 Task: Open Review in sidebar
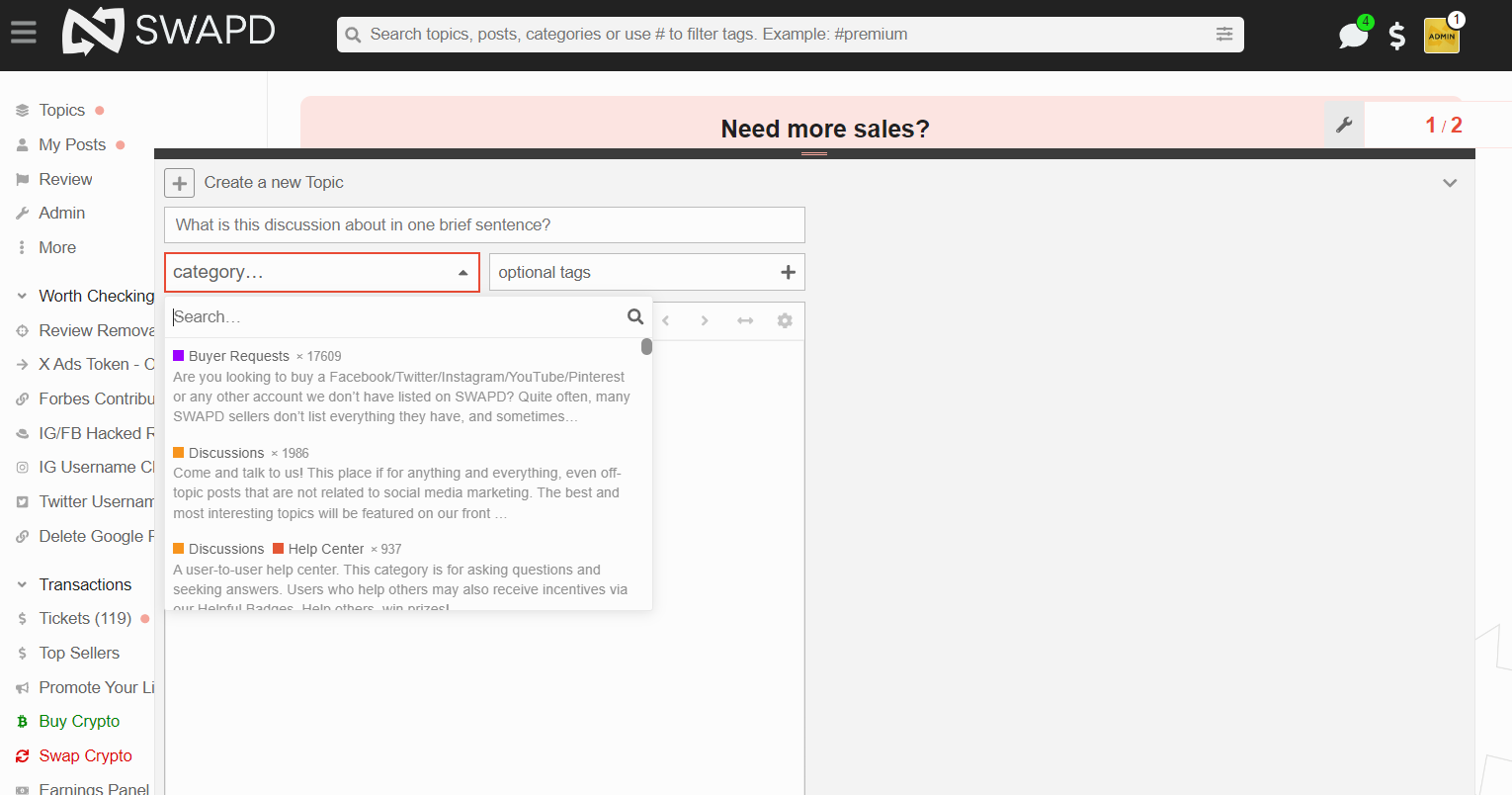(65, 179)
